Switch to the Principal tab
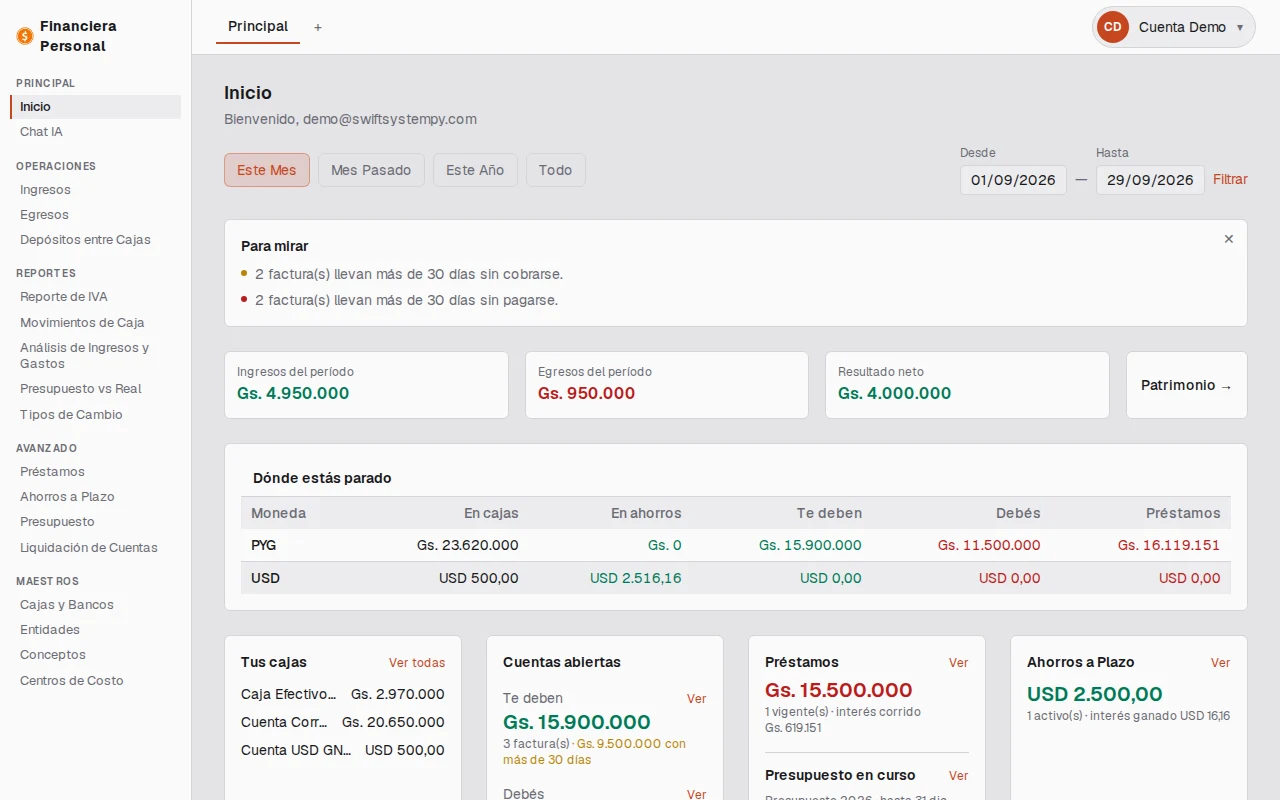 click(x=258, y=27)
